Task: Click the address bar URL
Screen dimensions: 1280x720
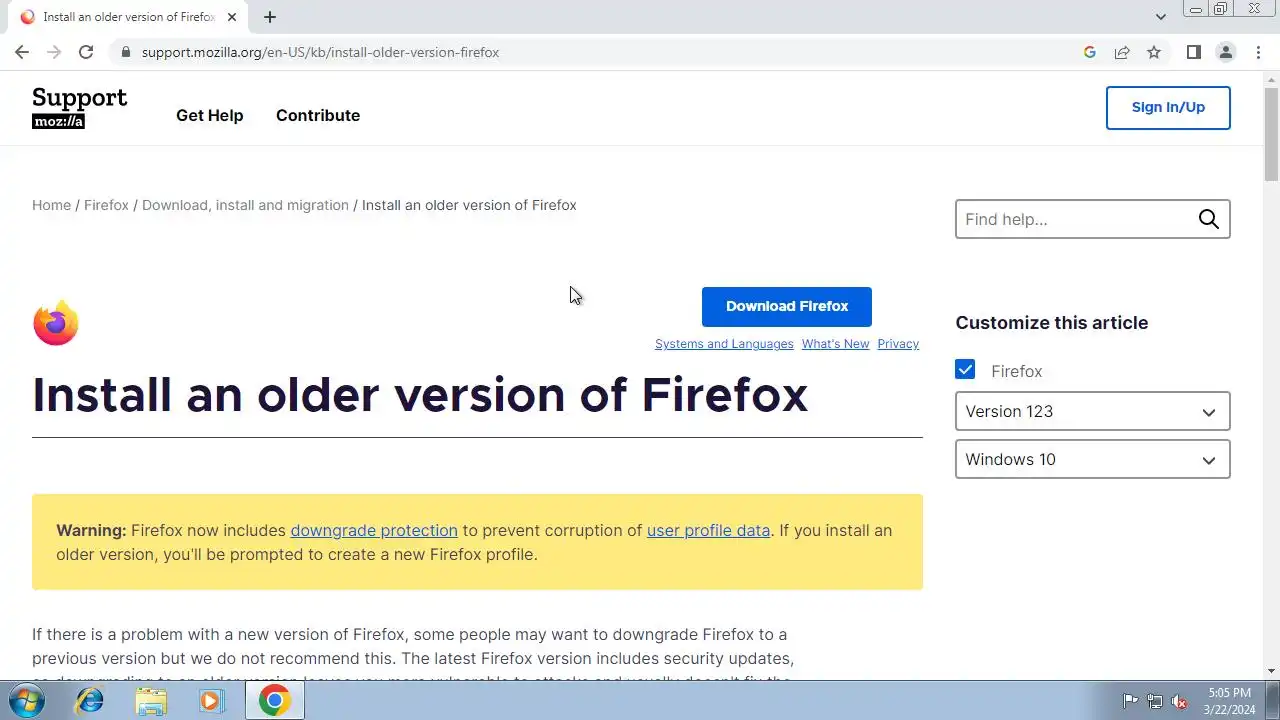Action: [x=320, y=52]
